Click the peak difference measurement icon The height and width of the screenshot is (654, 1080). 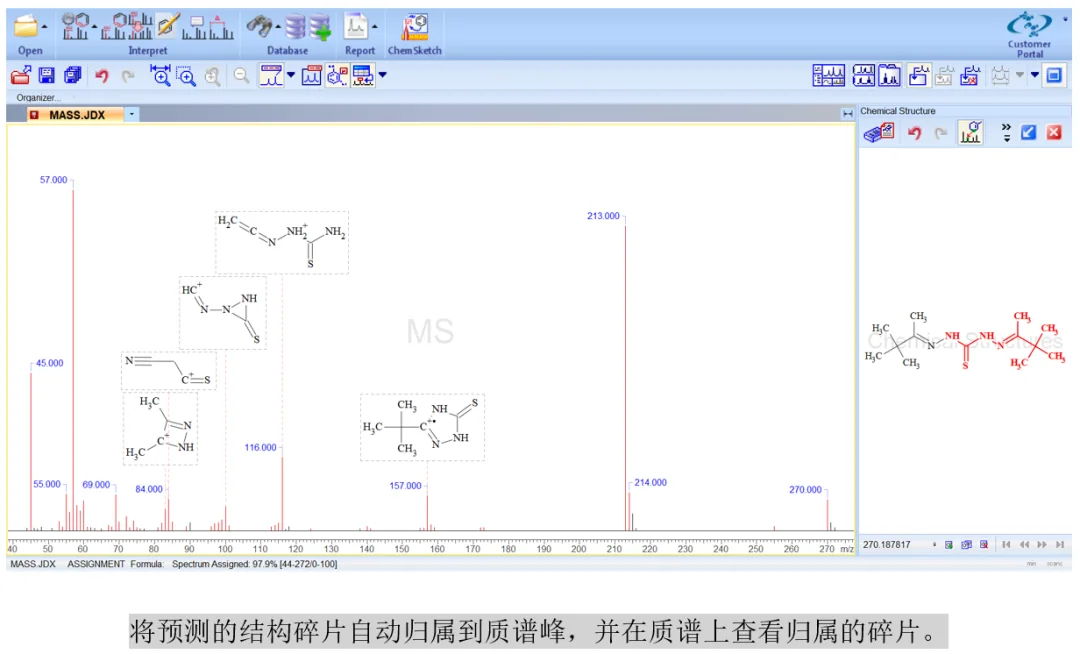tap(221, 27)
